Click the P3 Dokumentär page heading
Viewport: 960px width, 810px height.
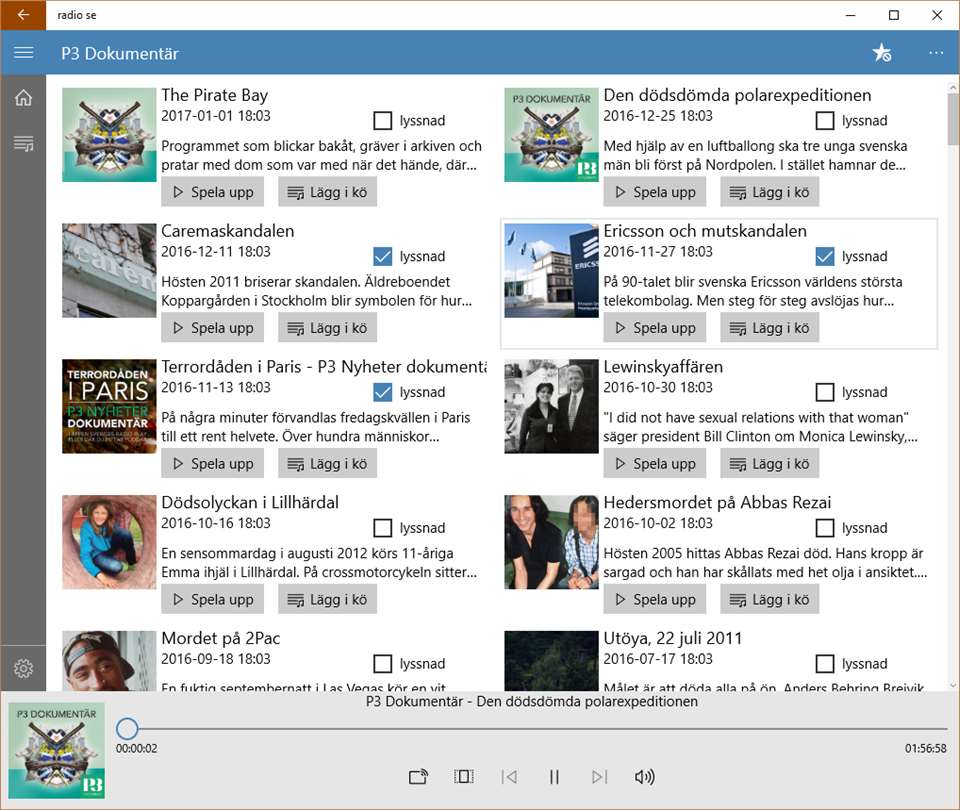click(x=119, y=53)
